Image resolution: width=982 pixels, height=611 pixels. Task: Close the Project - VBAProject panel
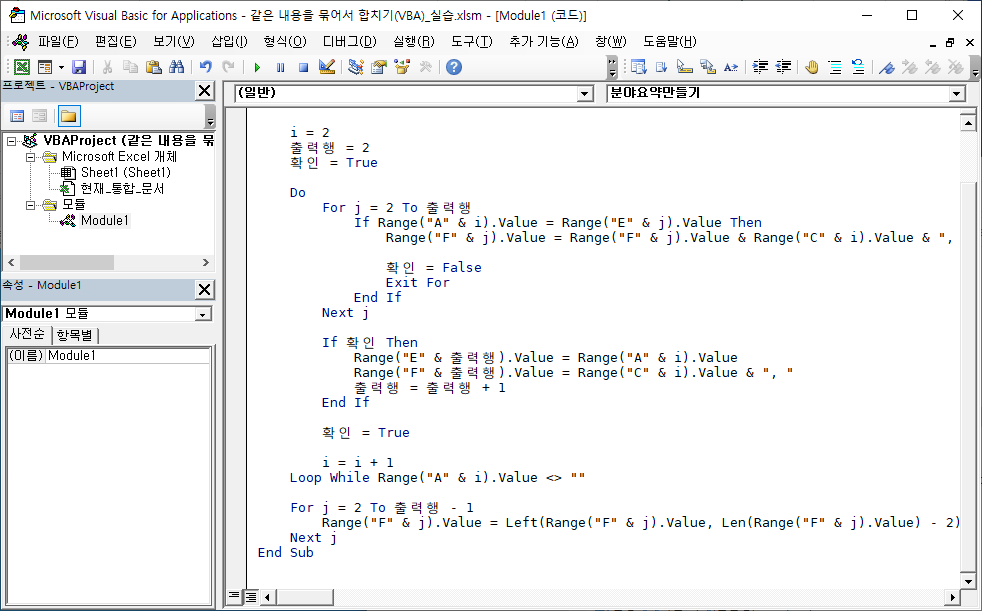205,91
